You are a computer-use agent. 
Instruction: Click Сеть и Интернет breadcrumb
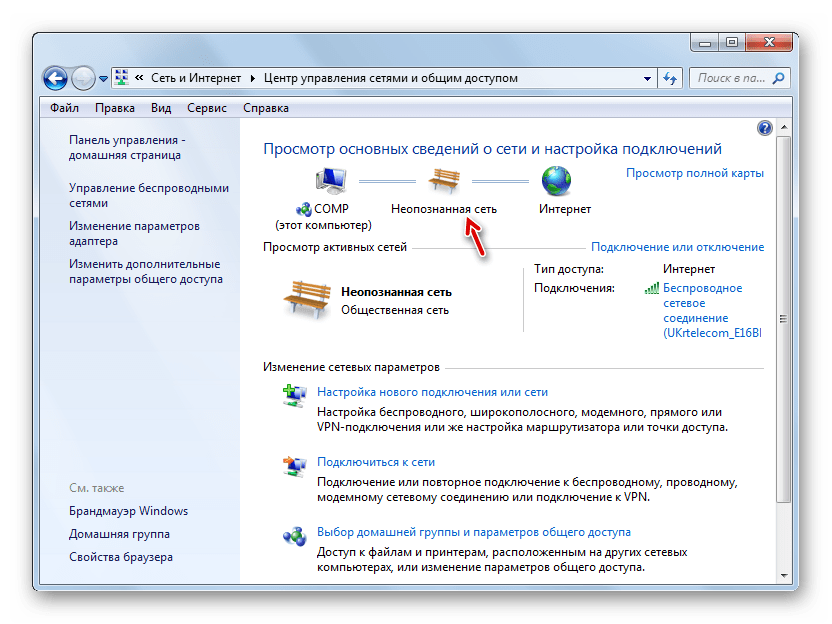point(196,78)
